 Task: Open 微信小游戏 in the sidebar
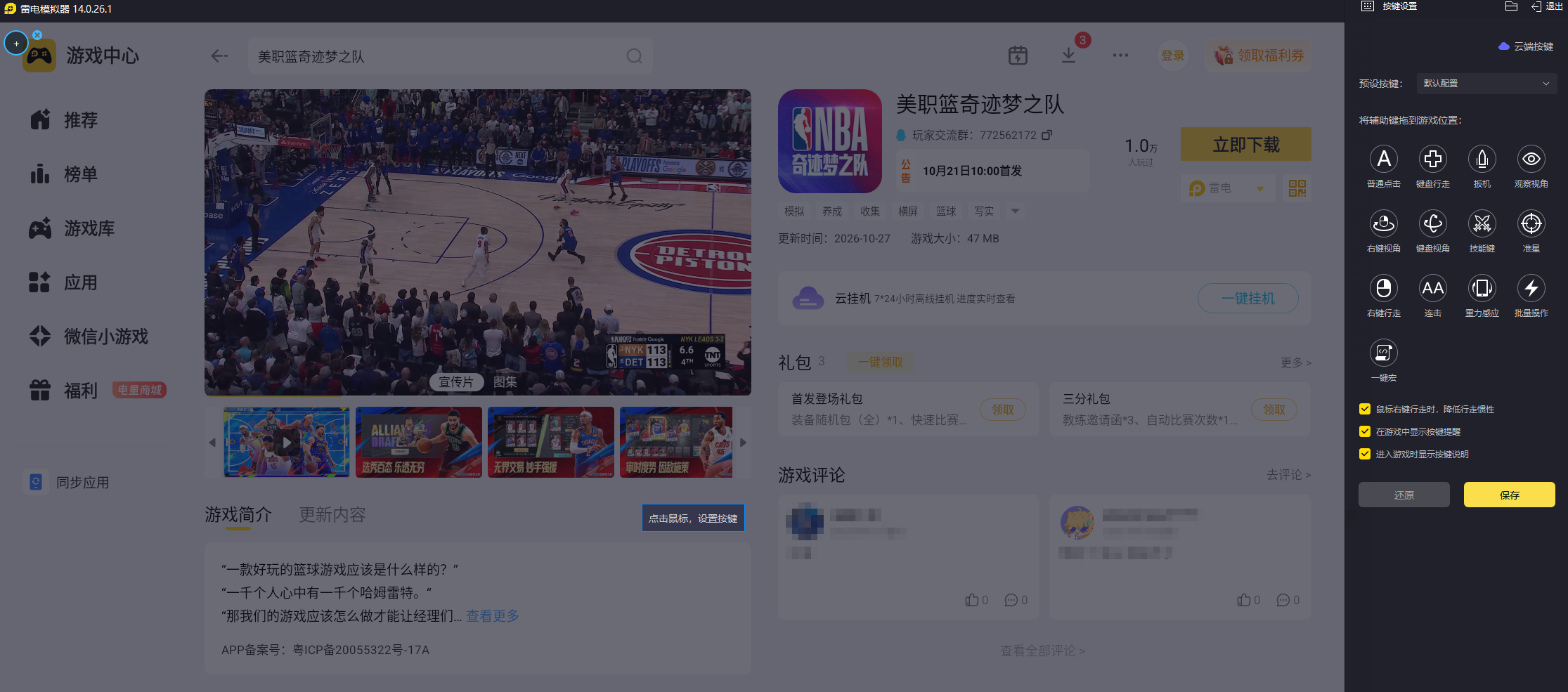pyautogui.click(x=89, y=337)
